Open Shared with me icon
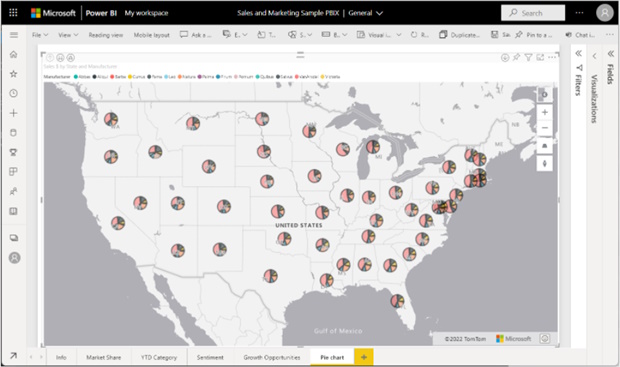The height and width of the screenshot is (367, 620). click(x=13, y=191)
